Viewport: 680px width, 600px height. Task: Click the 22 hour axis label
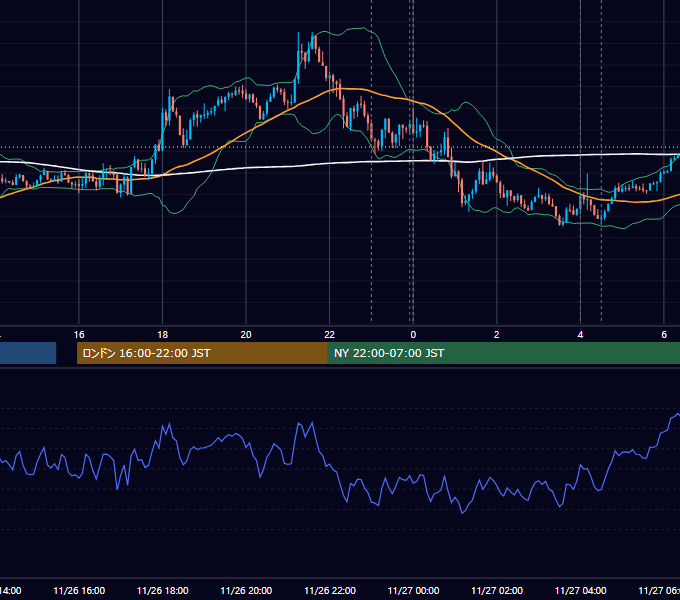point(330,335)
